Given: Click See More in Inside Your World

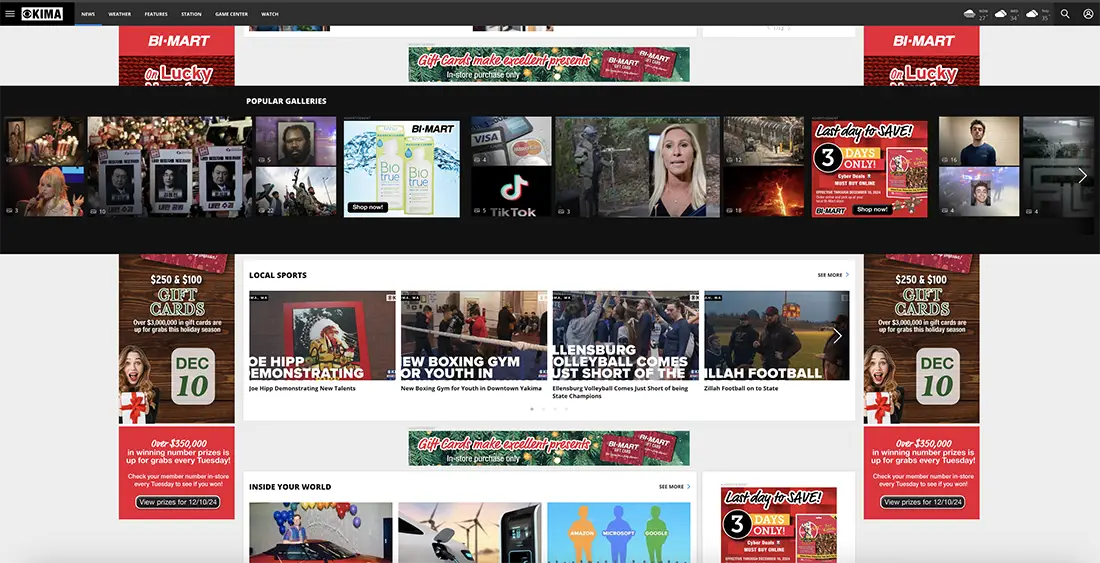Looking at the screenshot, I should click(x=674, y=487).
